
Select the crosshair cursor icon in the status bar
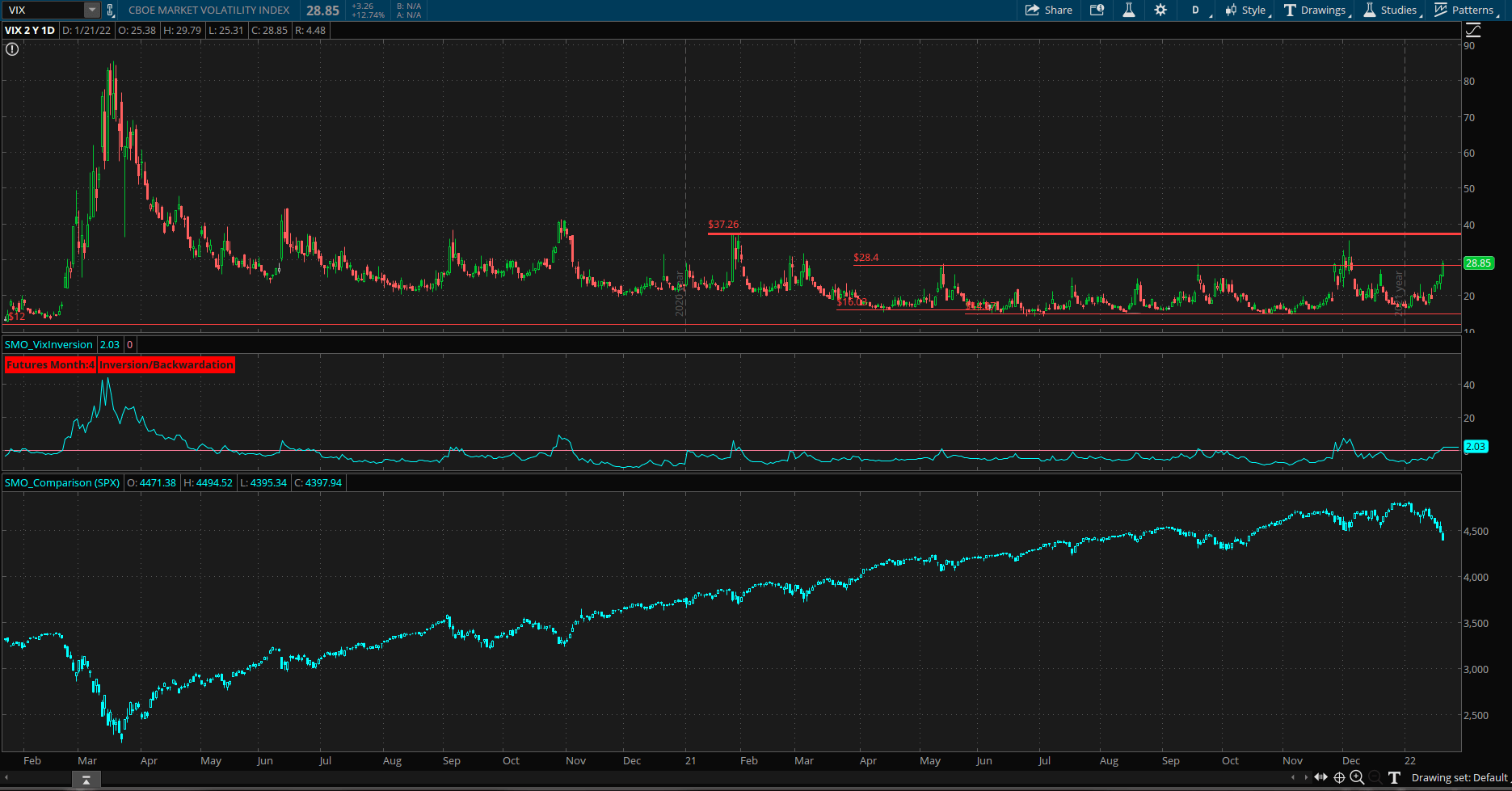pyautogui.click(x=1339, y=777)
